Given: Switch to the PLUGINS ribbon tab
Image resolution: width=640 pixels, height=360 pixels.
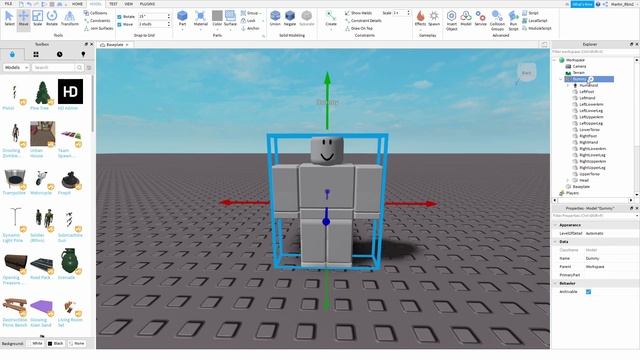Looking at the screenshot, I should pyautogui.click(x=147, y=4).
